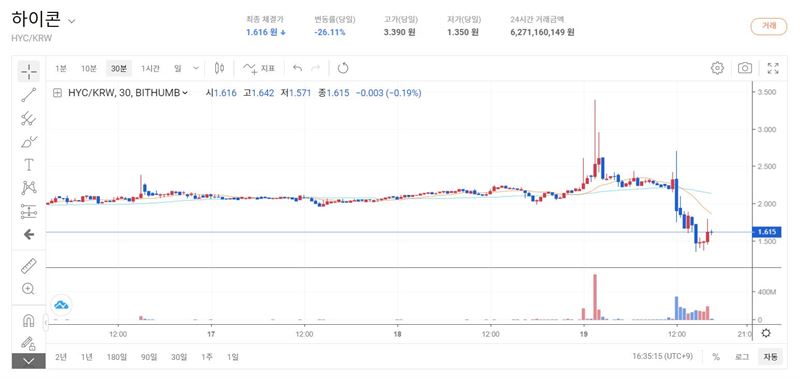Image resolution: width=800 pixels, height=378 pixels.
Task: Toggle the percent (%) scale
Action: (x=716, y=357)
